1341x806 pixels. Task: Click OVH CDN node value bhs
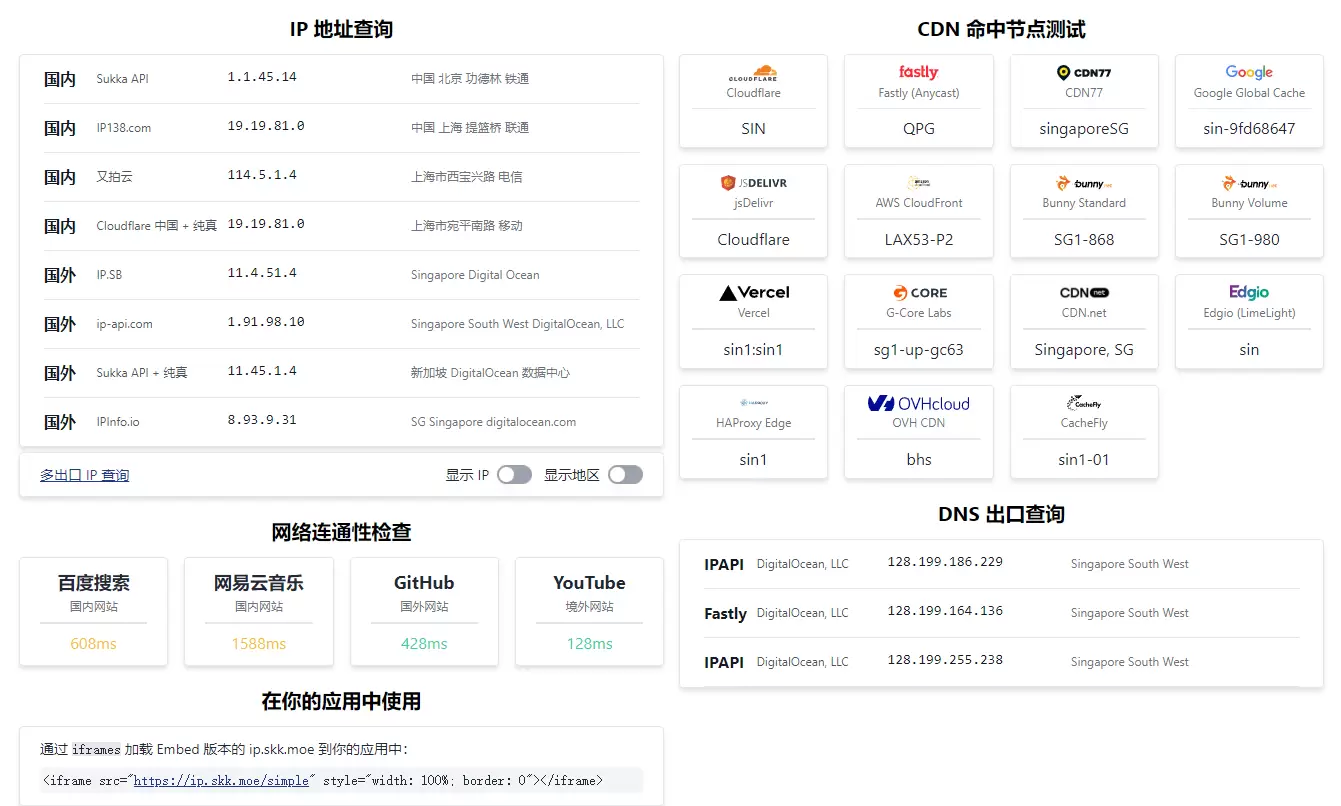tap(918, 459)
